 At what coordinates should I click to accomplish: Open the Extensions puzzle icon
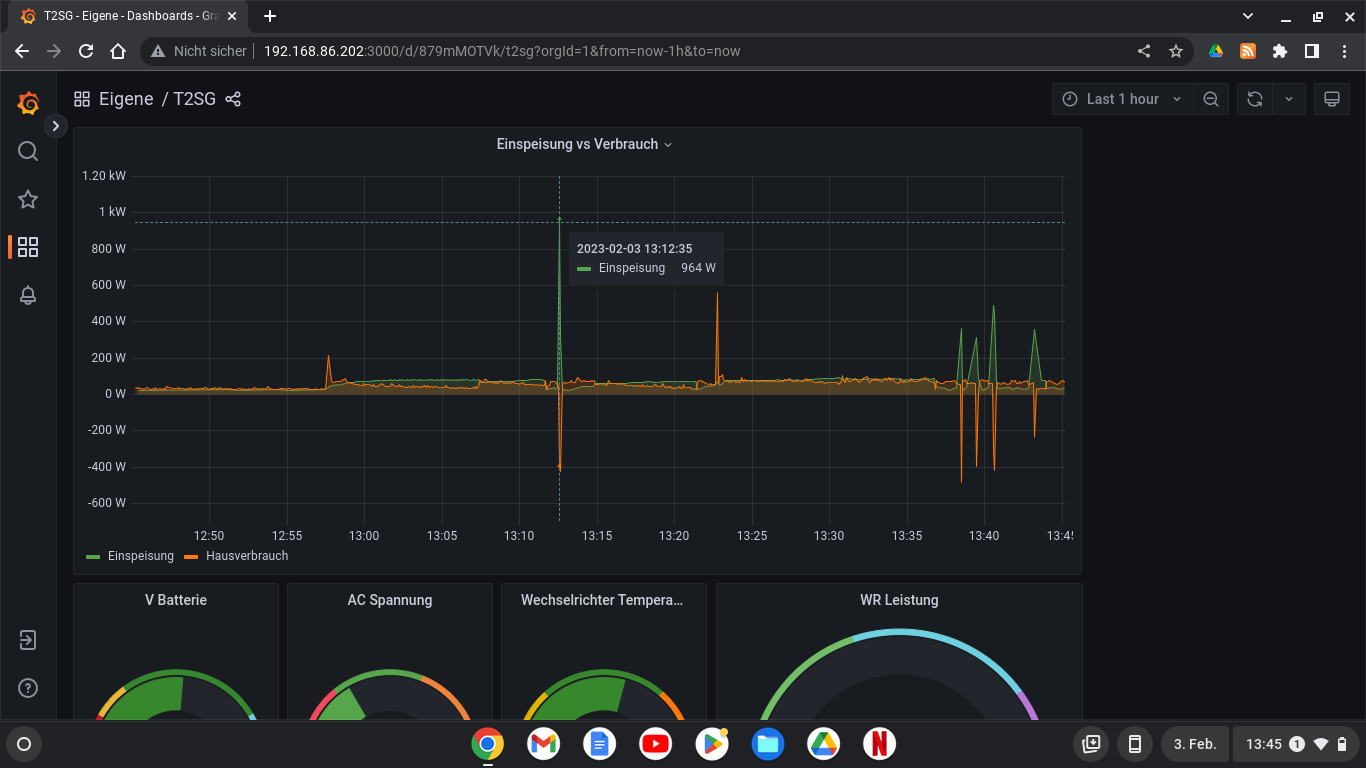(x=1280, y=51)
